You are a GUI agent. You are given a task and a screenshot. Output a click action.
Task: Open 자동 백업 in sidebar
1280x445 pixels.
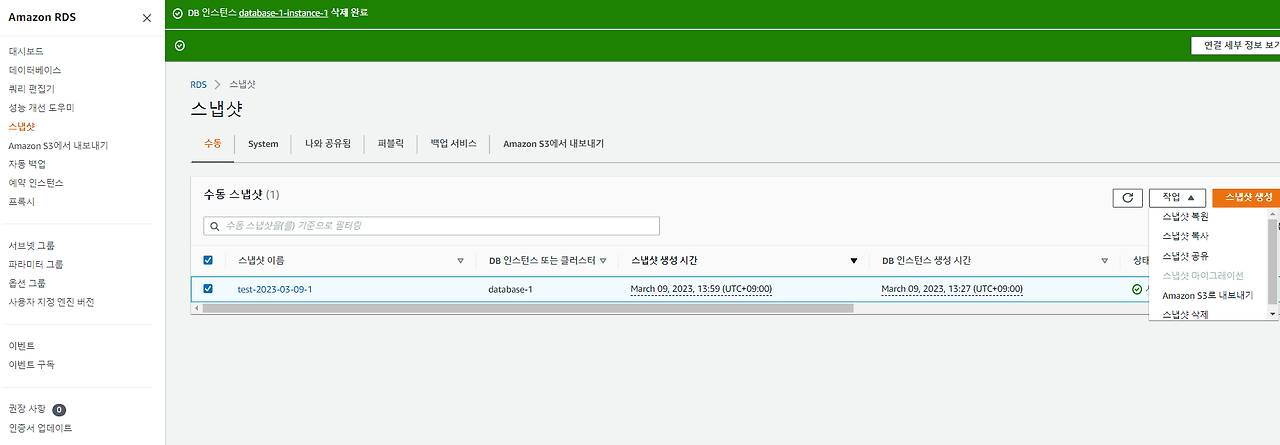(27, 164)
